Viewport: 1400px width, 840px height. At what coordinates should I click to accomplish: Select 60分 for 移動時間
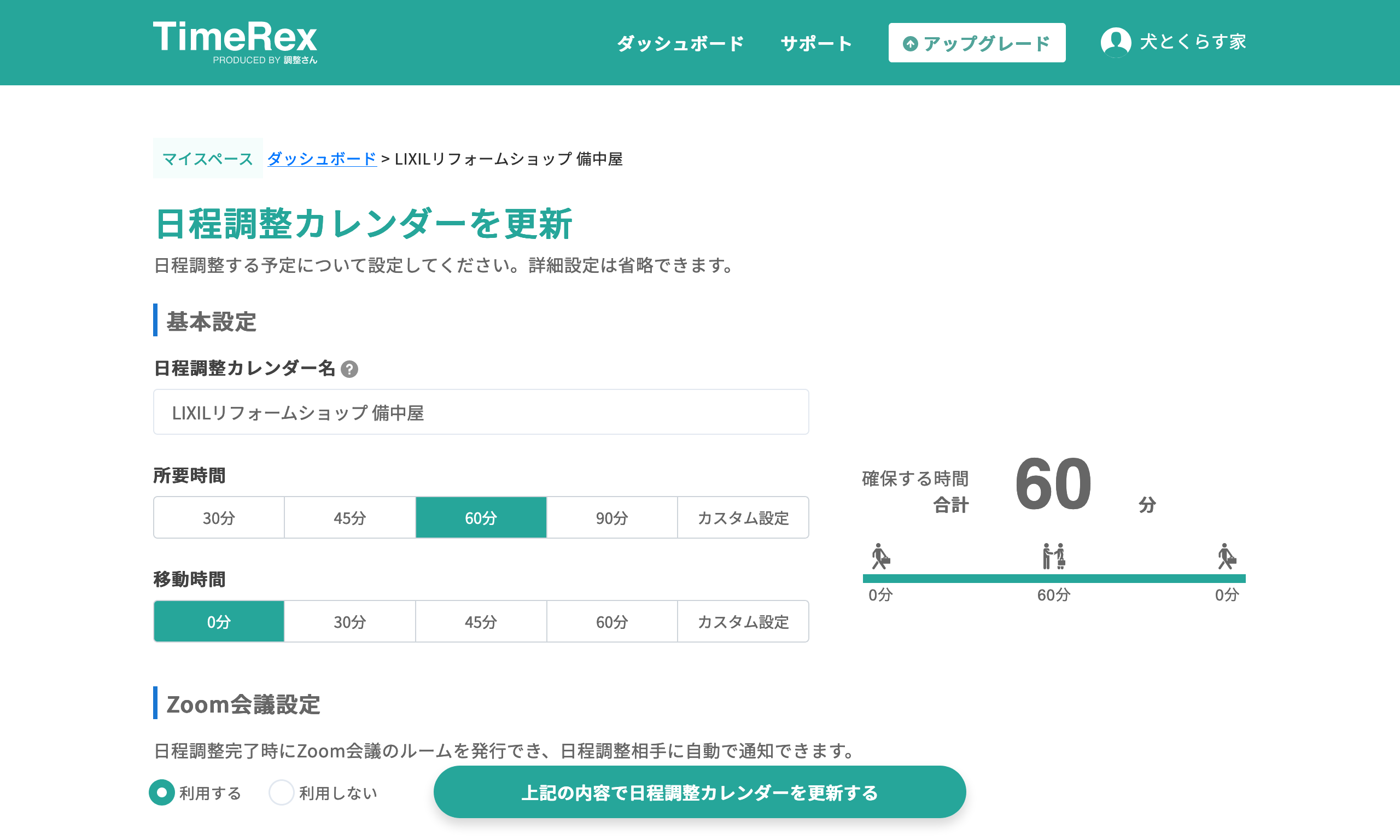[612, 621]
